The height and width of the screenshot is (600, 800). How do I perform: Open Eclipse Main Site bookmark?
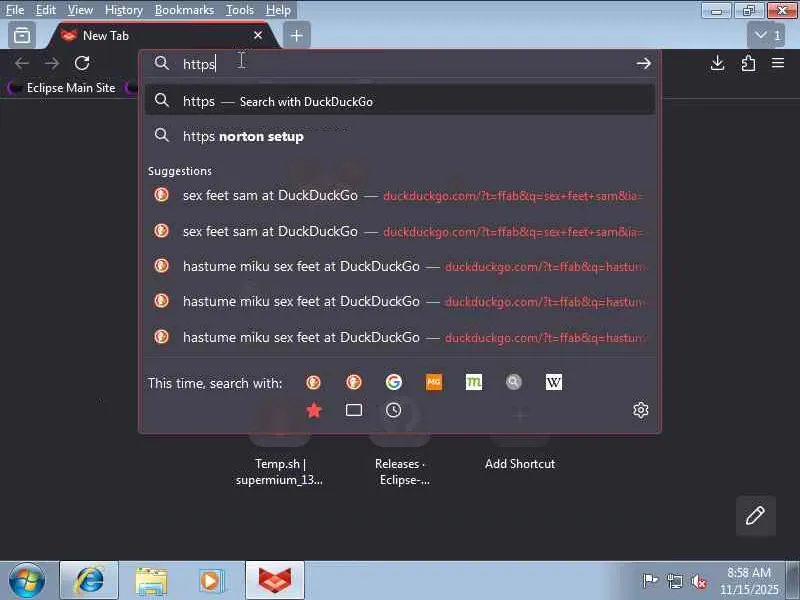coord(62,88)
